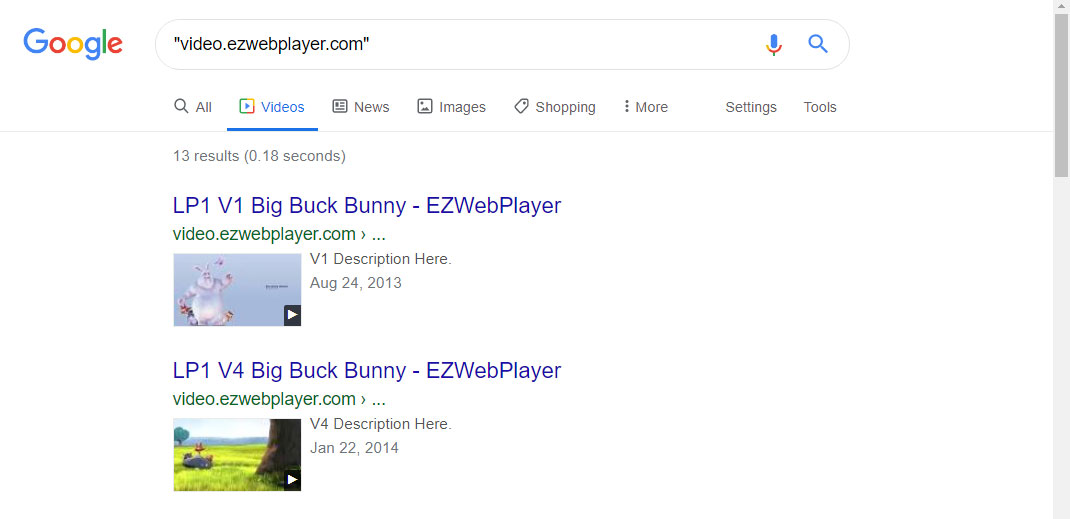
Task: Expand the More options menu
Action: (x=645, y=107)
